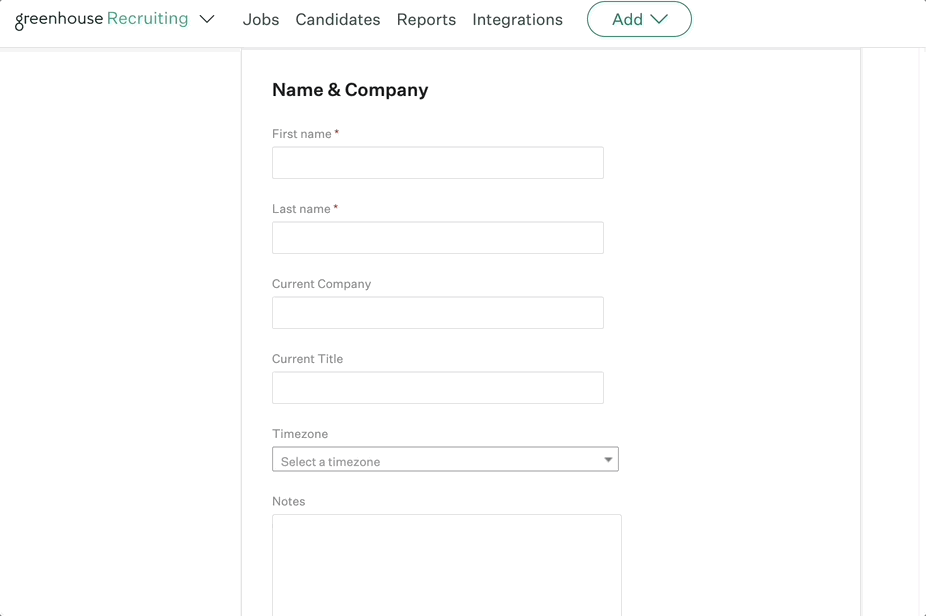Screen dimensions: 926x616
Task: Go to the Candidates page
Action: pyautogui.click(x=337, y=19)
